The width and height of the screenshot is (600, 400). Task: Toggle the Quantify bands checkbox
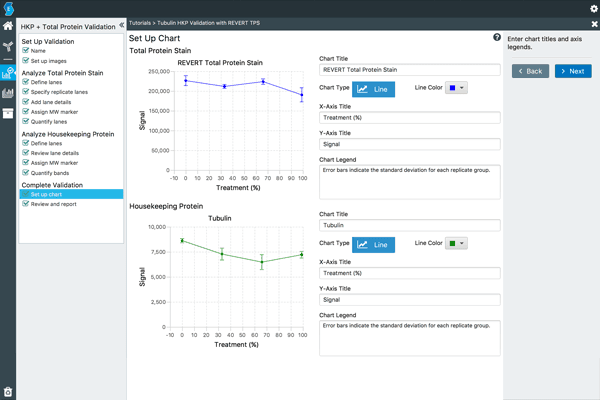25,173
